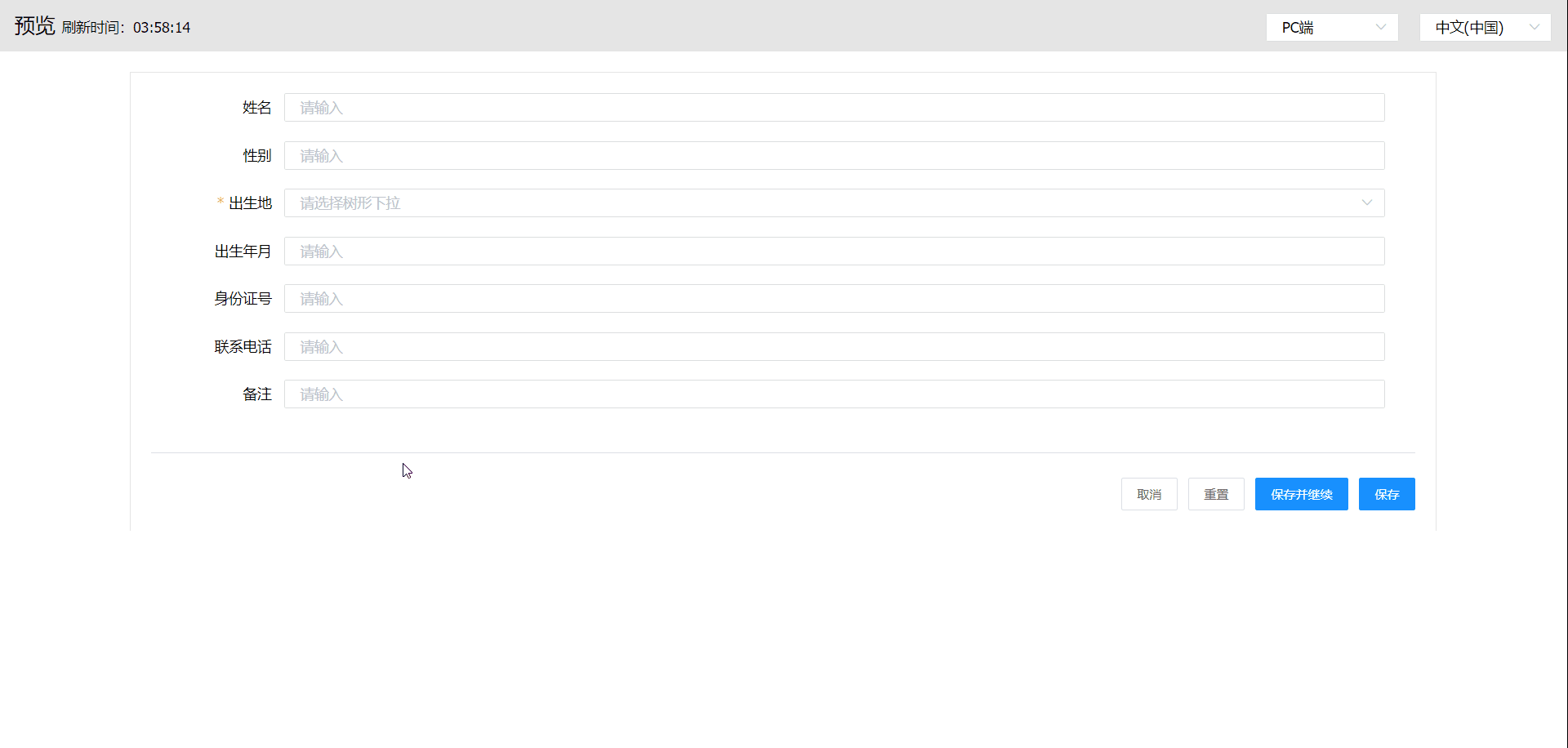Open the 中文(中国) language dropdown
The height and width of the screenshot is (748, 1568).
[1484, 28]
